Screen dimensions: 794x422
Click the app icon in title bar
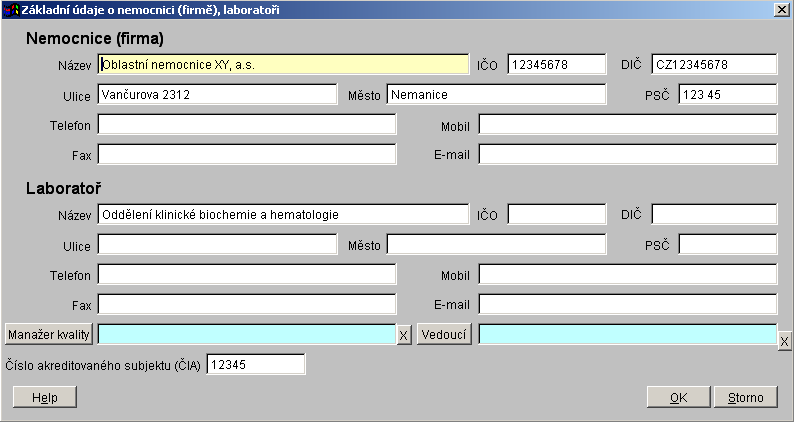click(11, 9)
